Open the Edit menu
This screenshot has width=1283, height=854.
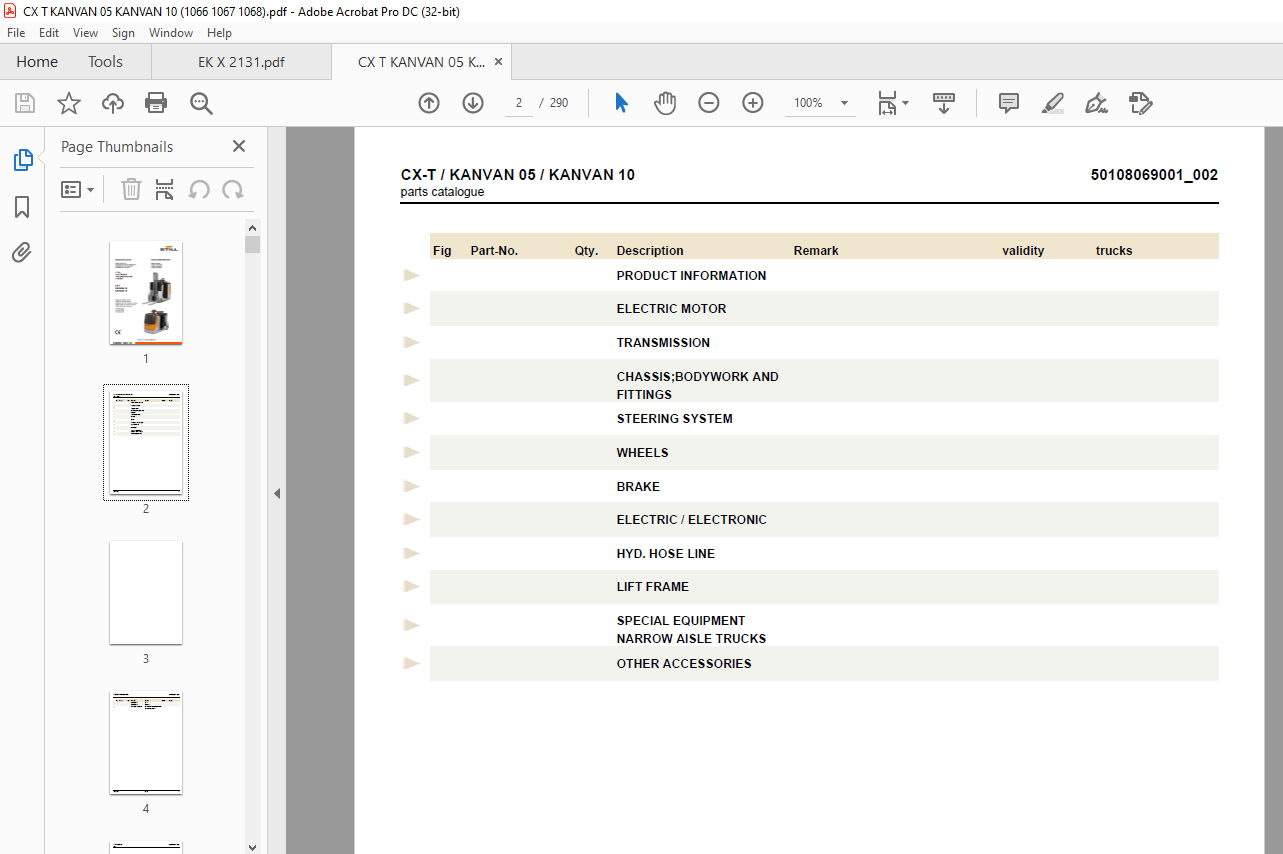[x=49, y=33]
